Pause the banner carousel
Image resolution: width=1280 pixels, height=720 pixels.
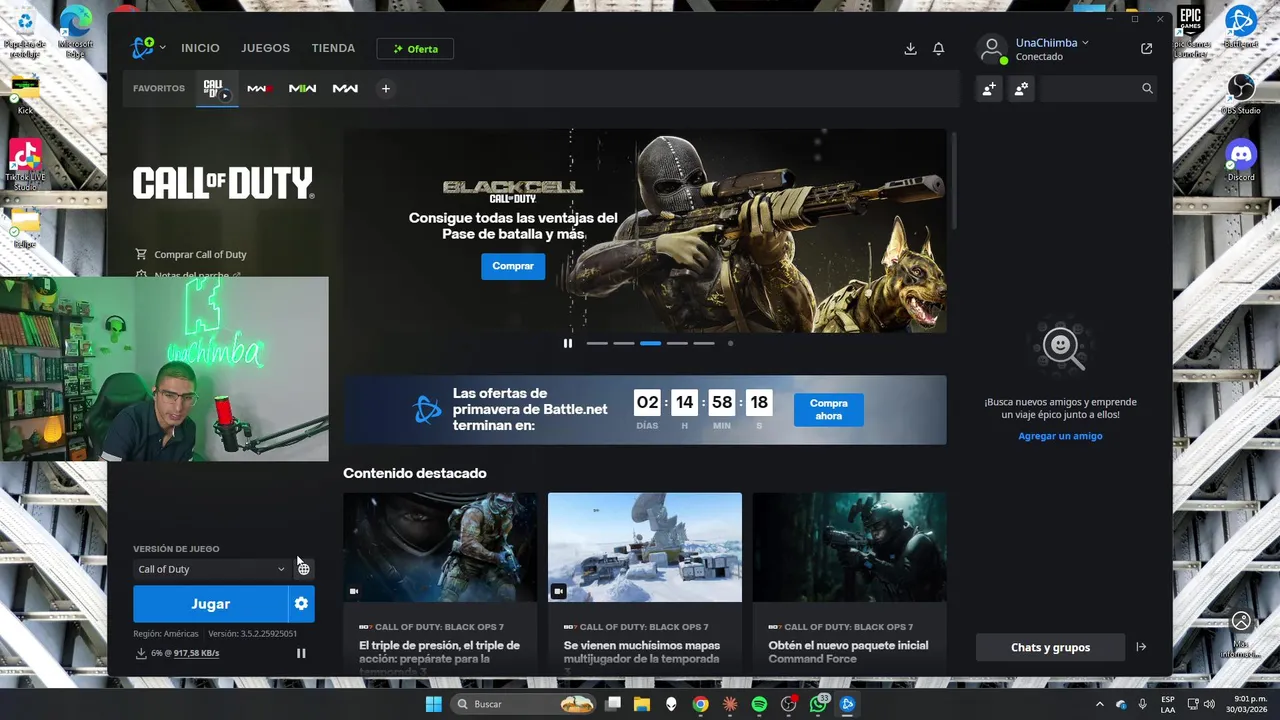click(x=568, y=343)
